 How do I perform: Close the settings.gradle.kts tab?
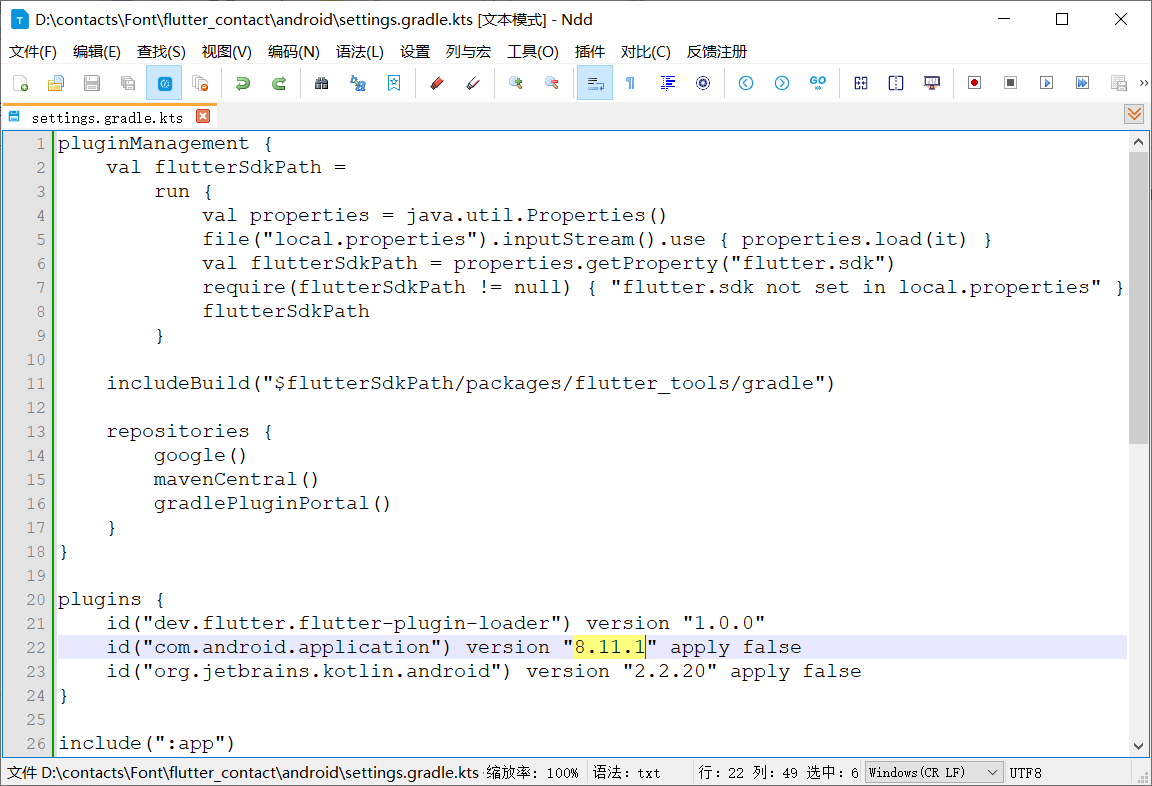203,116
